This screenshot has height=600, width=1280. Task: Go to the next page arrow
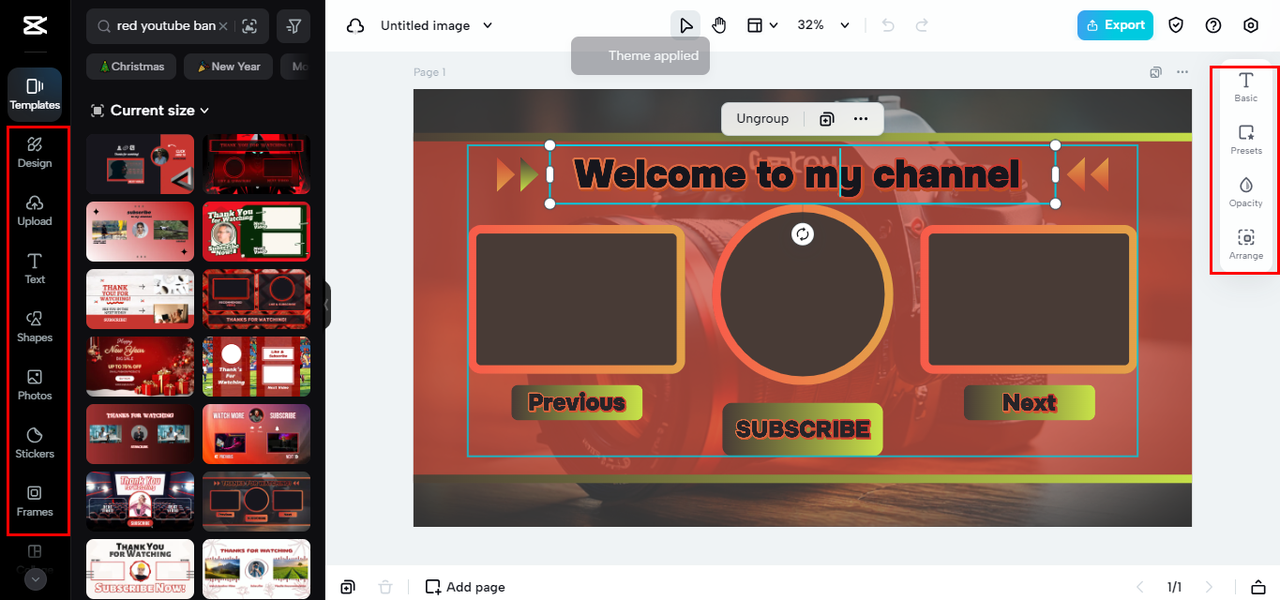pyautogui.click(x=1210, y=587)
